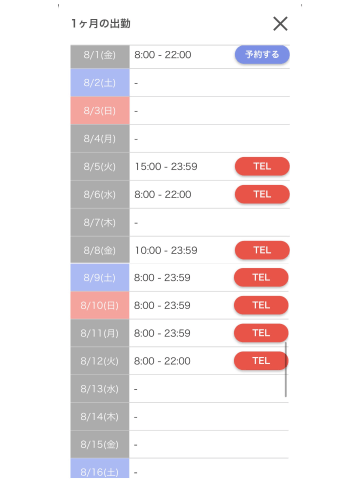
Task: Select the blue 8/2(土) date cell
Action: coord(100,83)
